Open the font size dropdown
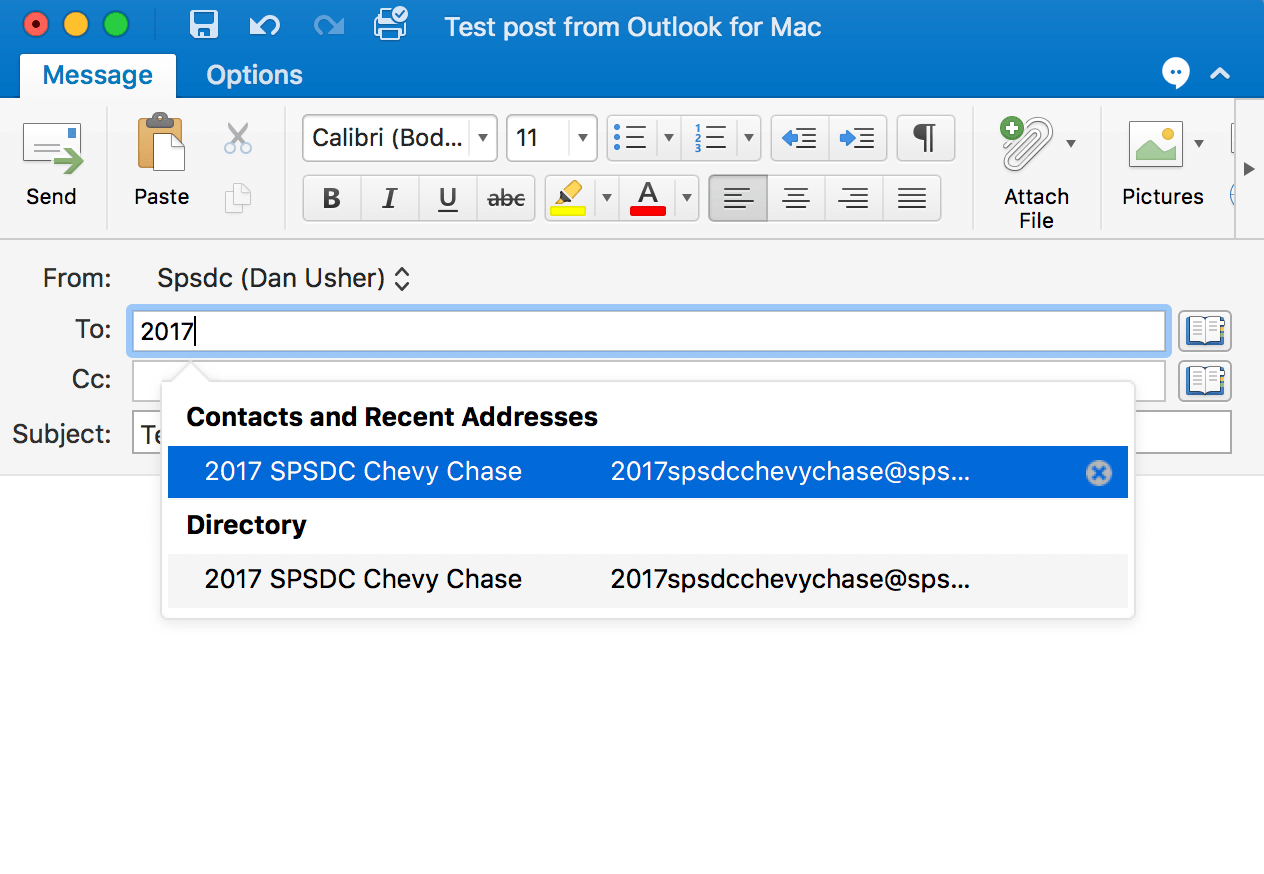The width and height of the screenshot is (1264, 874). coord(584,138)
